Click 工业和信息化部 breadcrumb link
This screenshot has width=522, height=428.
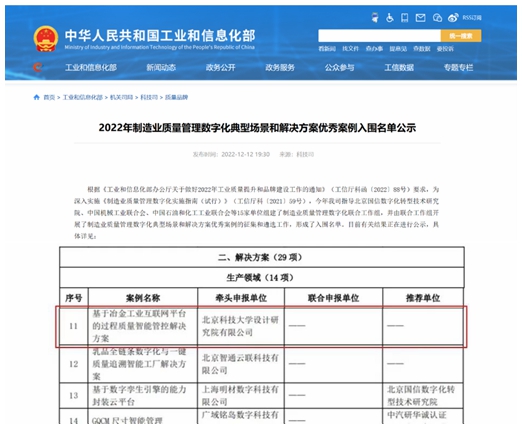click(x=83, y=97)
